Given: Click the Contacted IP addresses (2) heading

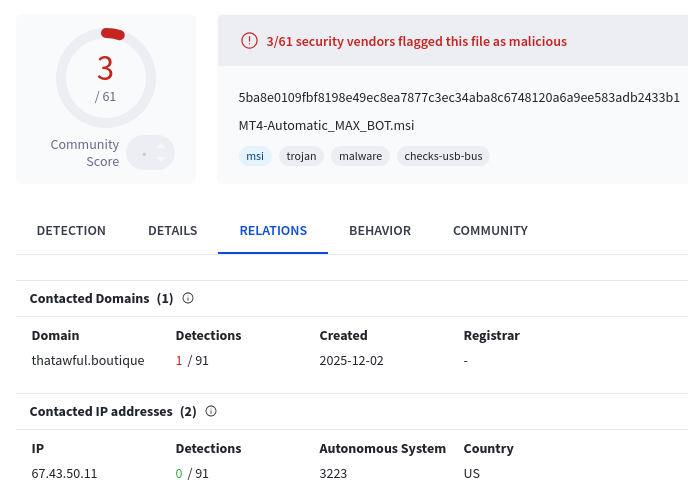Looking at the screenshot, I should click(x=113, y=411).
